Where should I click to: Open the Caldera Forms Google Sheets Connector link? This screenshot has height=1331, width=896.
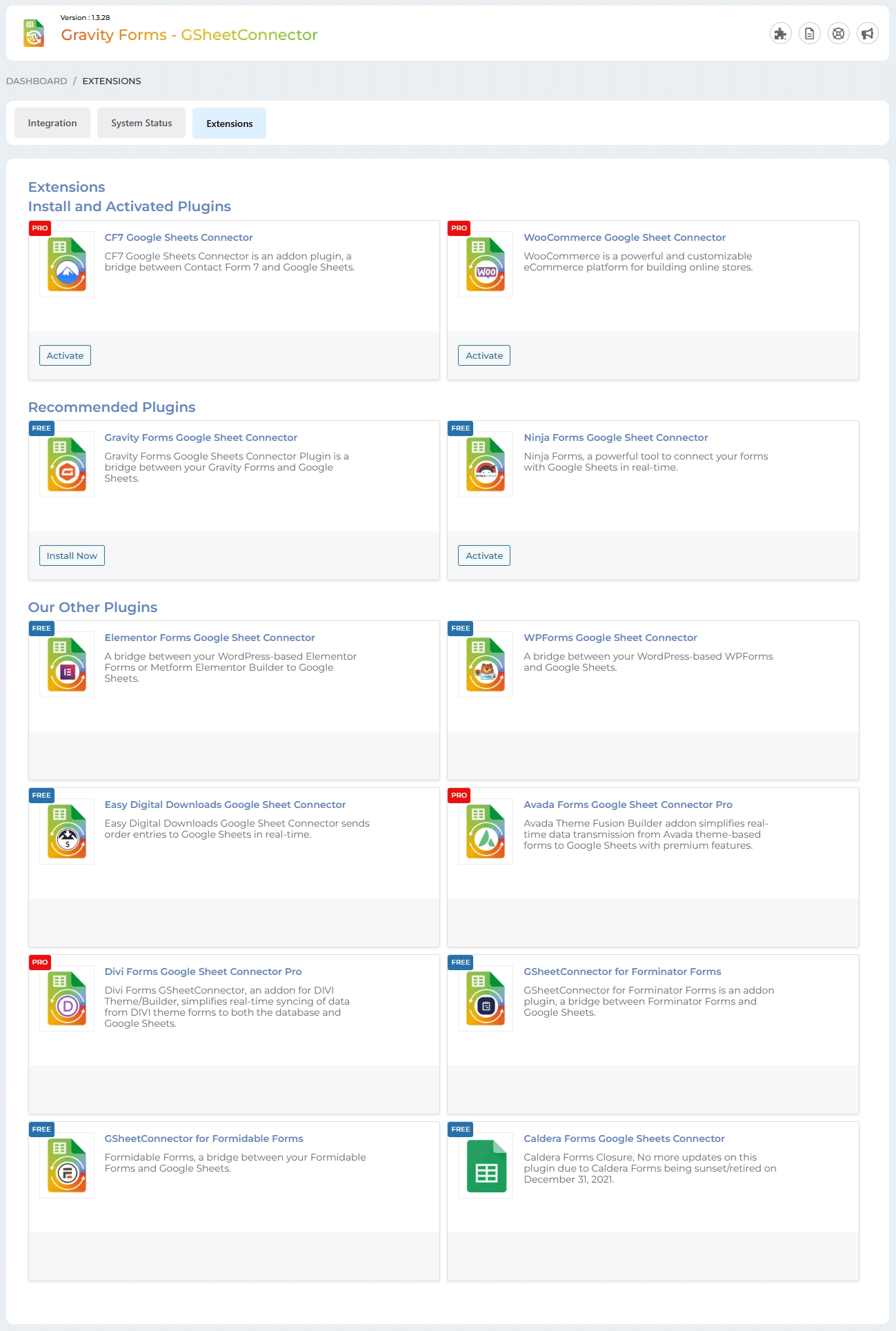point(624,1138)
